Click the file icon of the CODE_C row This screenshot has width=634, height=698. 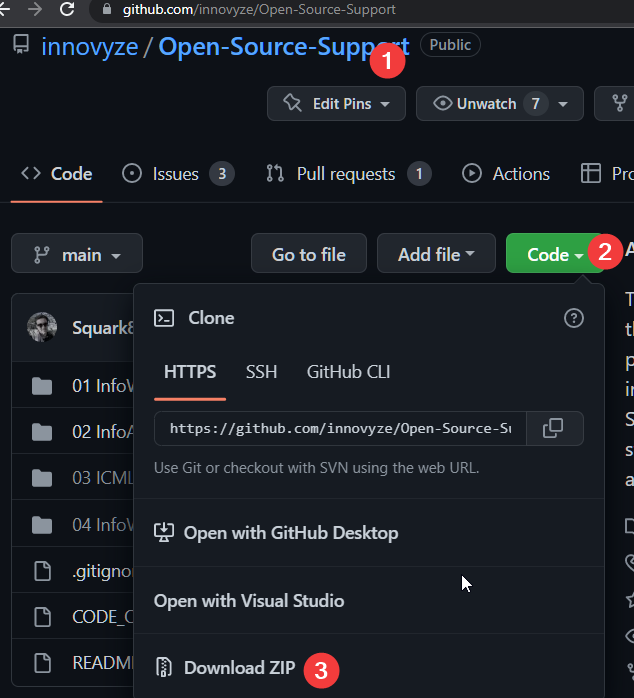[43, 617]
